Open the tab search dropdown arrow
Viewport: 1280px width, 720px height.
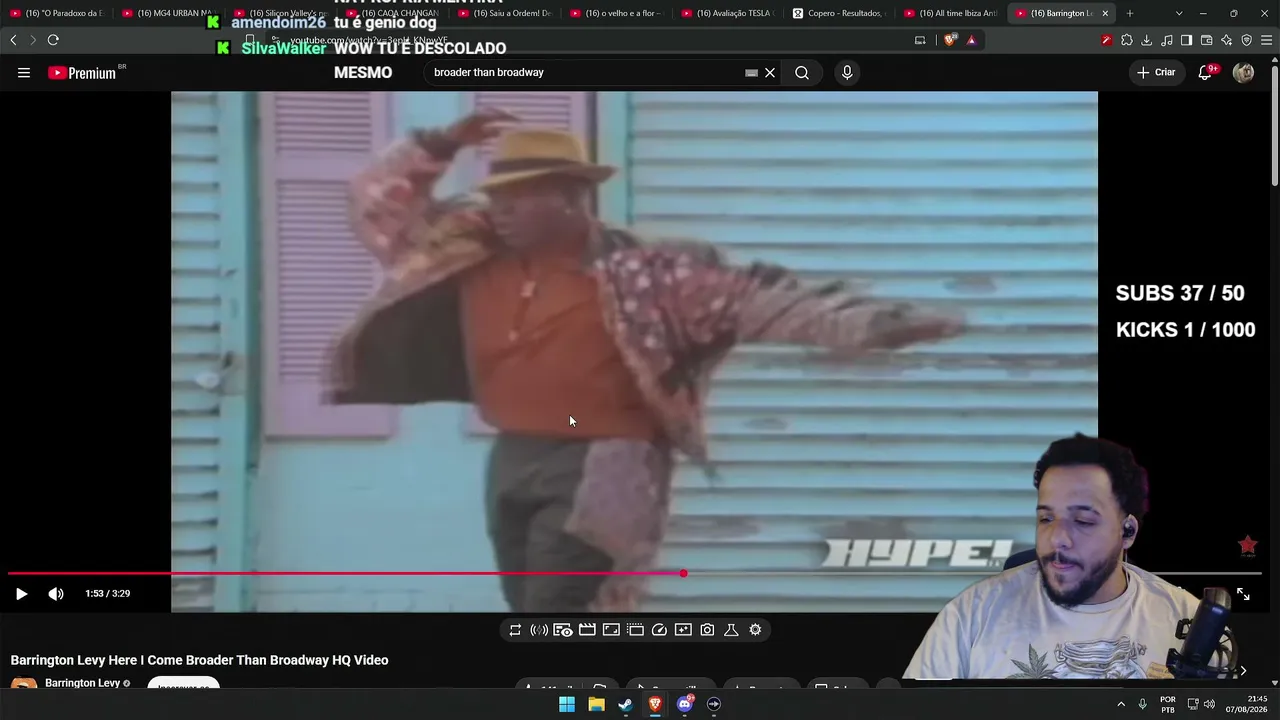(1179, 13)
